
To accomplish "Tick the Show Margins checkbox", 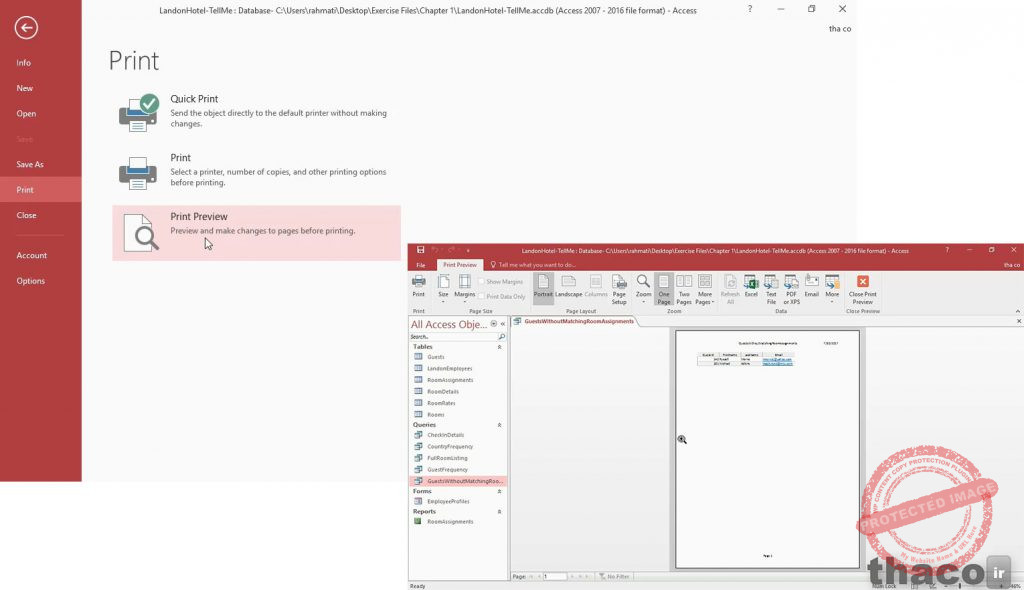I will [x=481, y=282].
